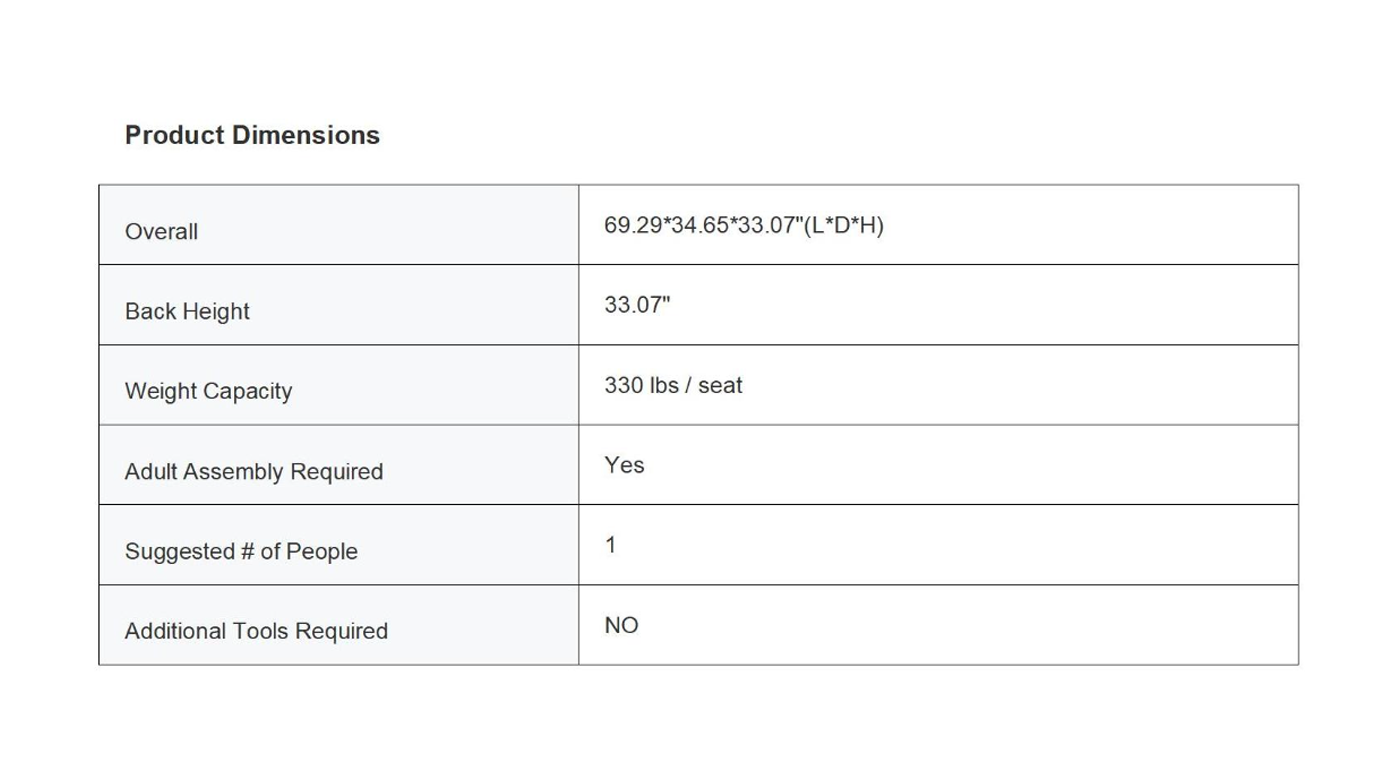The image size is (1392, 782).
Task: Select the Overall row label
Action: pyautogui.click(x=161, y=231)
